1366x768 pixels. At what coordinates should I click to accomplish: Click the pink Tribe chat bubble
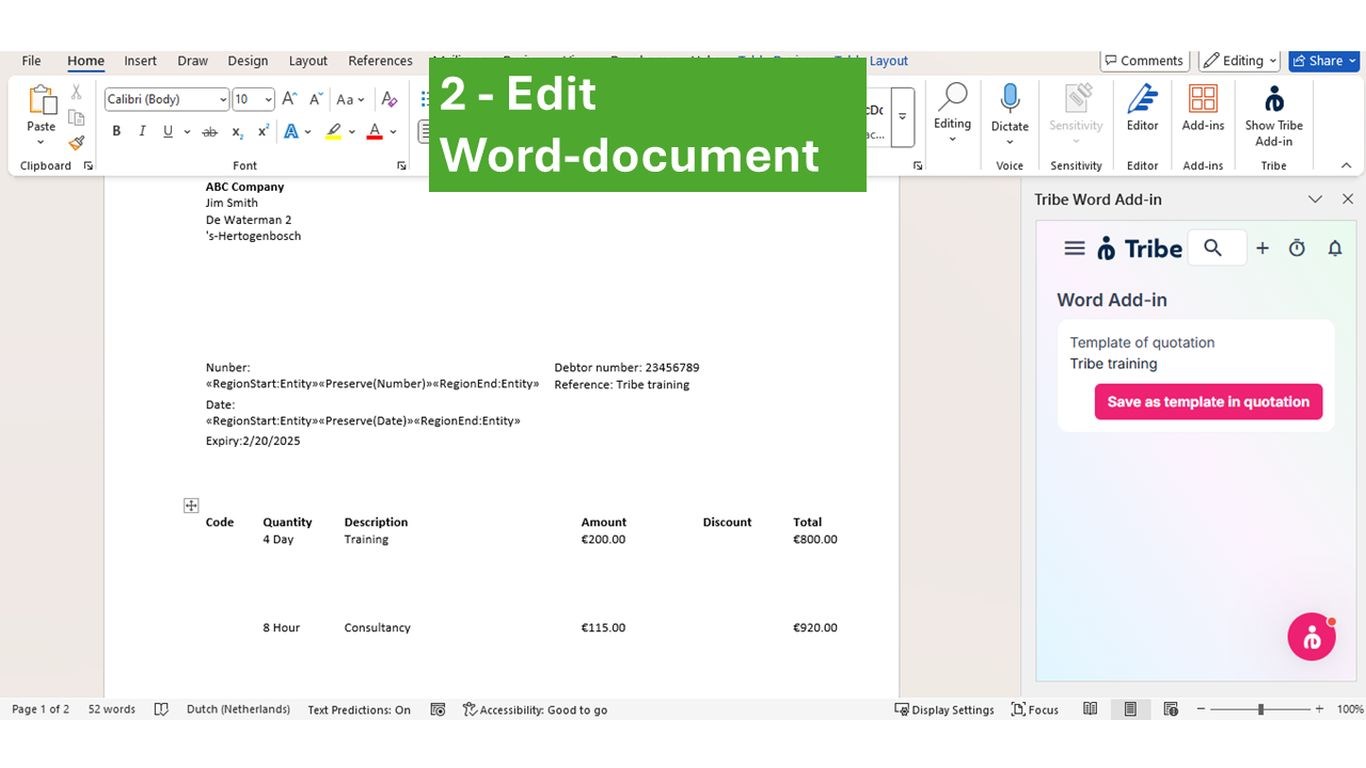[x=1312, y=637]
